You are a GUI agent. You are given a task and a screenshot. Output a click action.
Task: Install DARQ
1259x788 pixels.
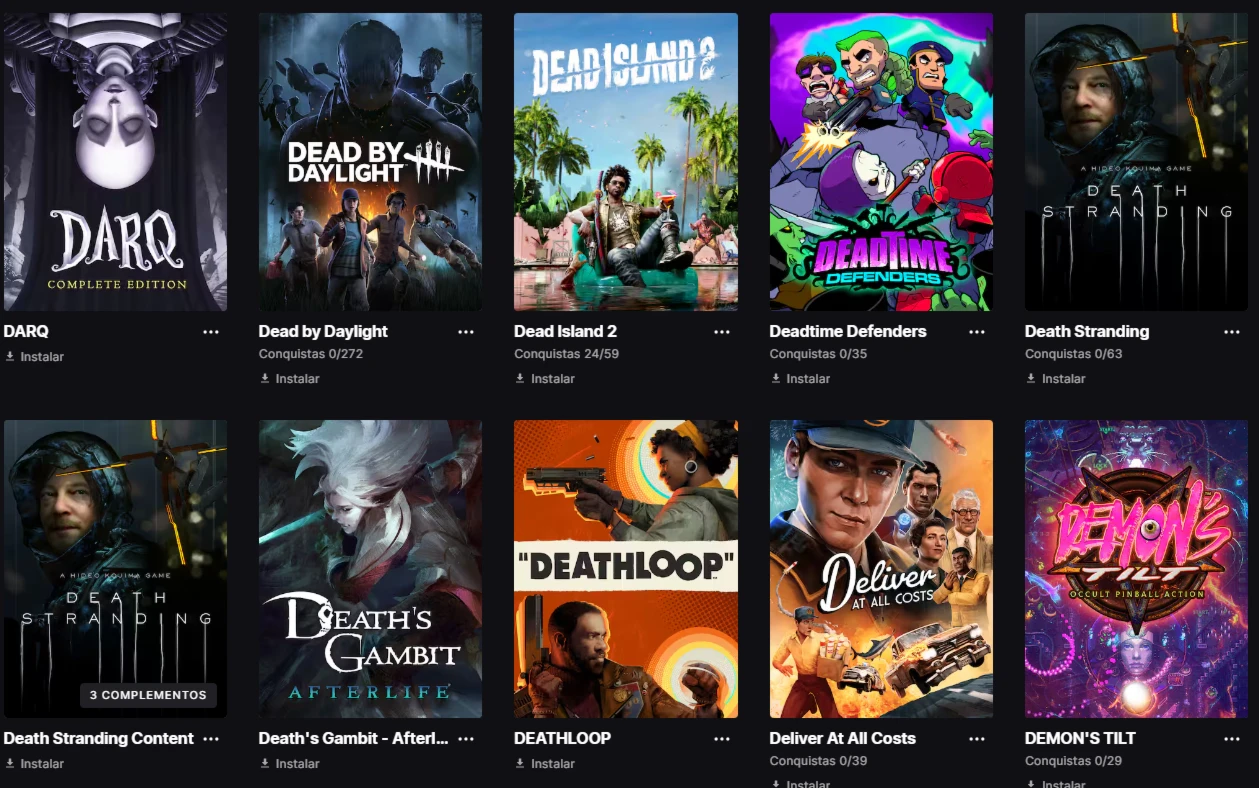coord(35,357)
